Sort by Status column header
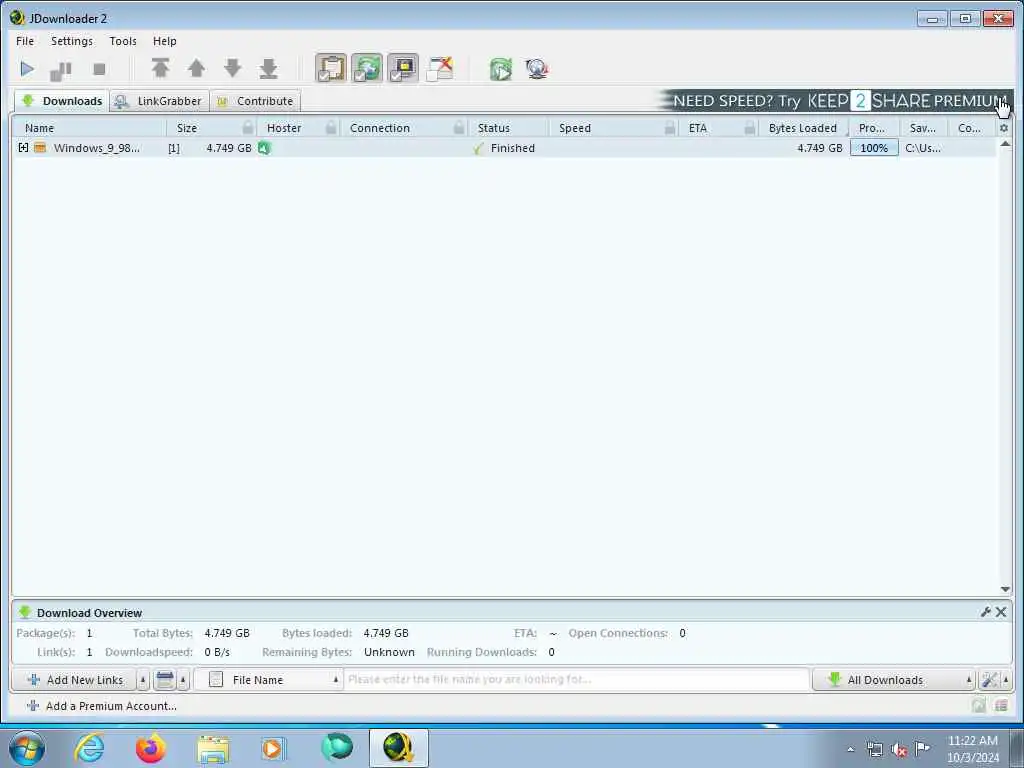 (x=494, y=128)
